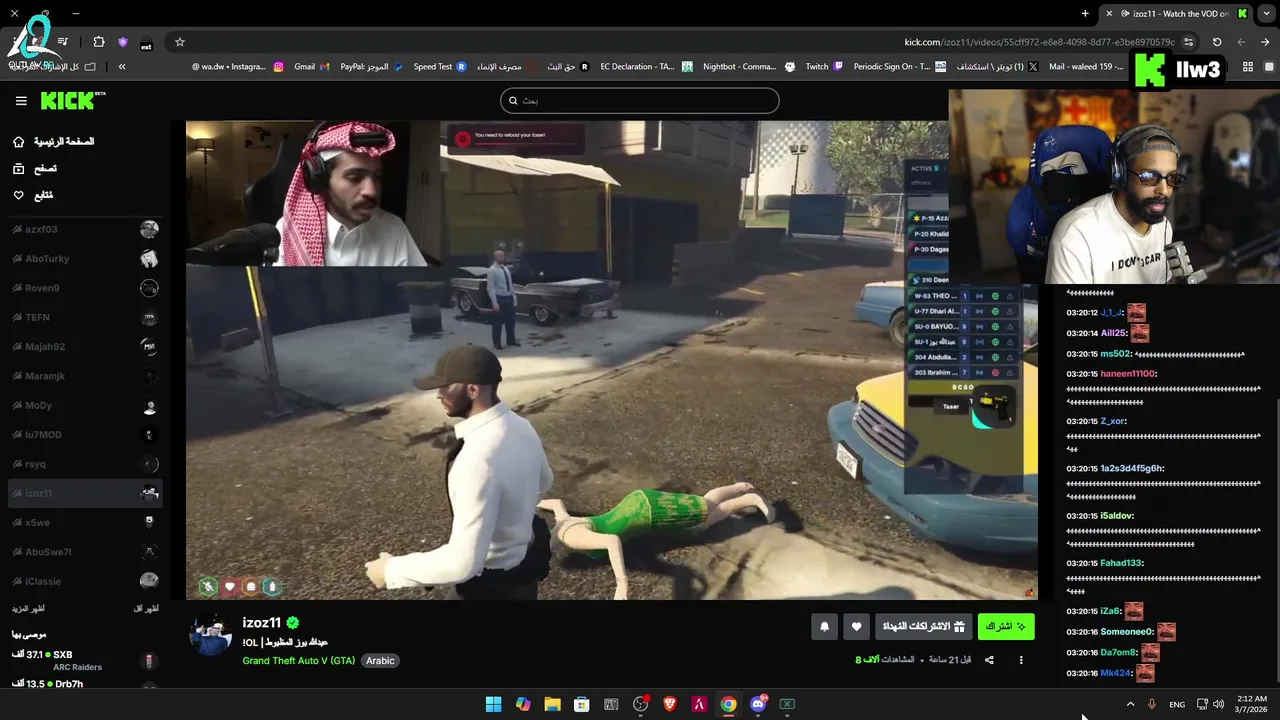Select the izoz11 Watch the VOD tab

click(1175, 14)
